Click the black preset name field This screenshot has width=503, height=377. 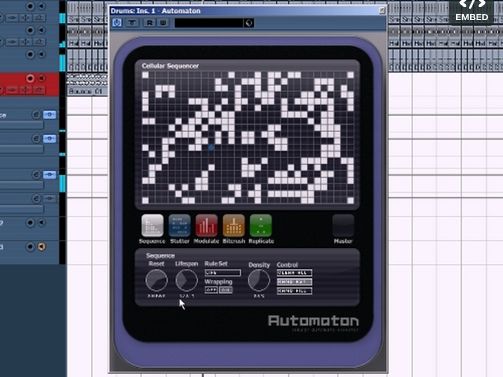pos(209,23)
